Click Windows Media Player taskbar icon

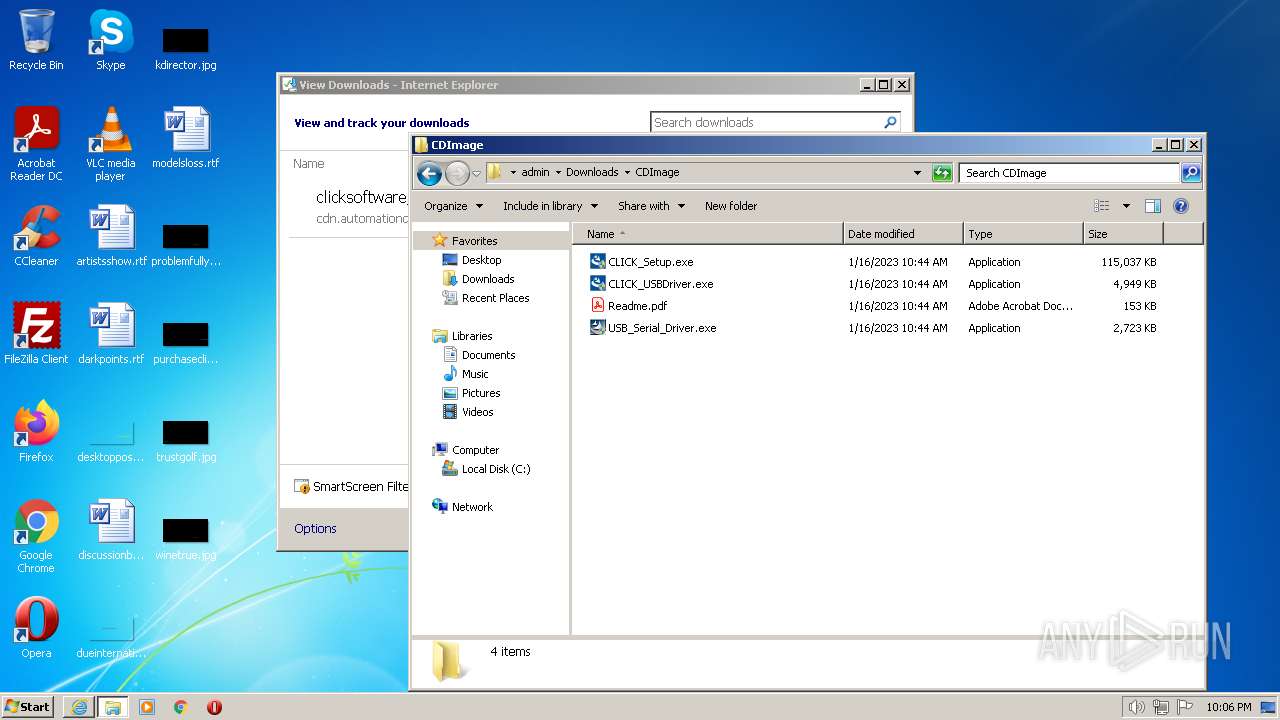pos(147,707)
